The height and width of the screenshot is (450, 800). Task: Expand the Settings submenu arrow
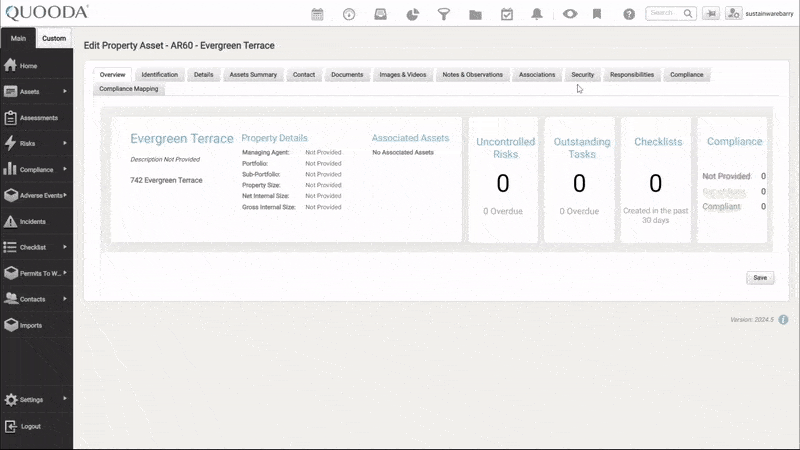point(65,399)
